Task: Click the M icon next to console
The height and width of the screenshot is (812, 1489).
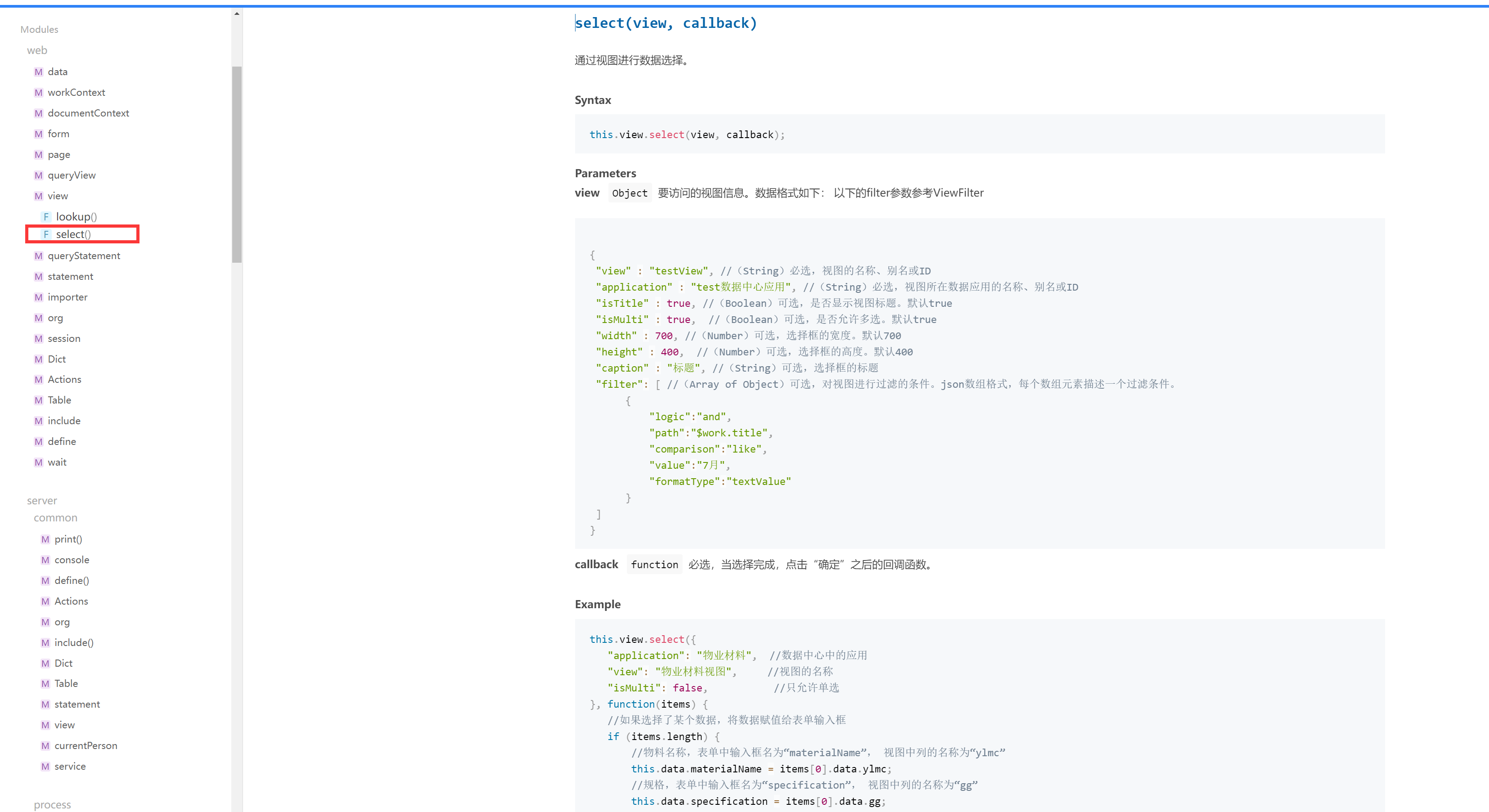Action: click(x=45, y=560)
